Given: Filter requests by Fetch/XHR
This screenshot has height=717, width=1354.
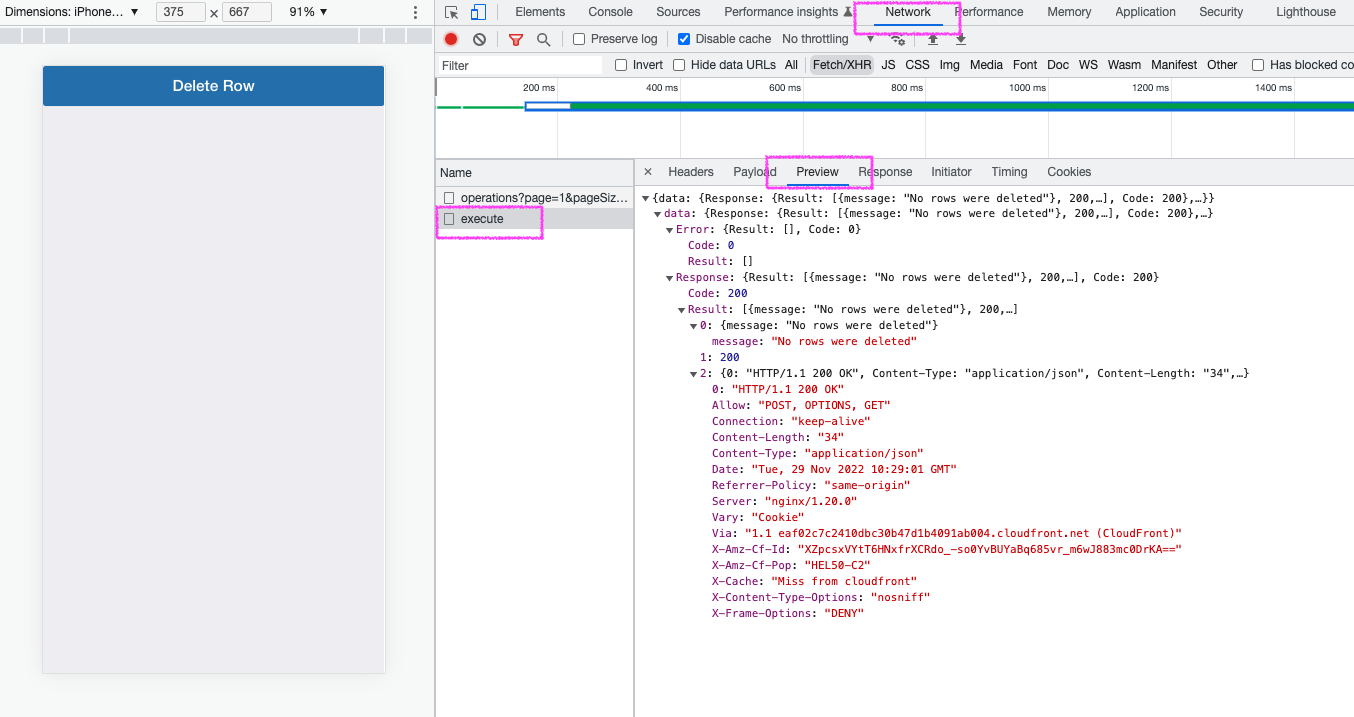Looking at the screenshot, I should pos(842,65).
